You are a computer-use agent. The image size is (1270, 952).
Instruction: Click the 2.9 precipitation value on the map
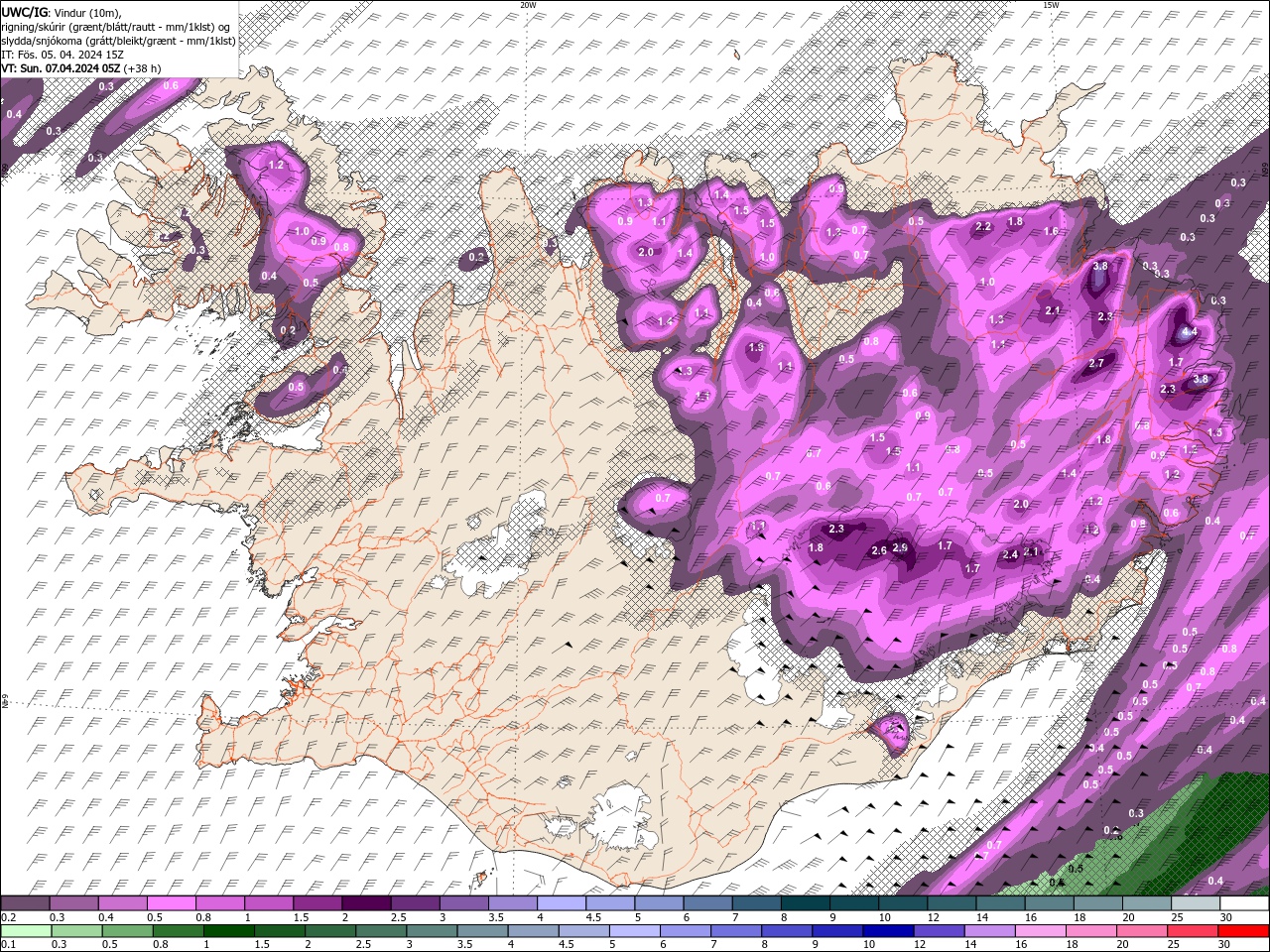point(901,547)
